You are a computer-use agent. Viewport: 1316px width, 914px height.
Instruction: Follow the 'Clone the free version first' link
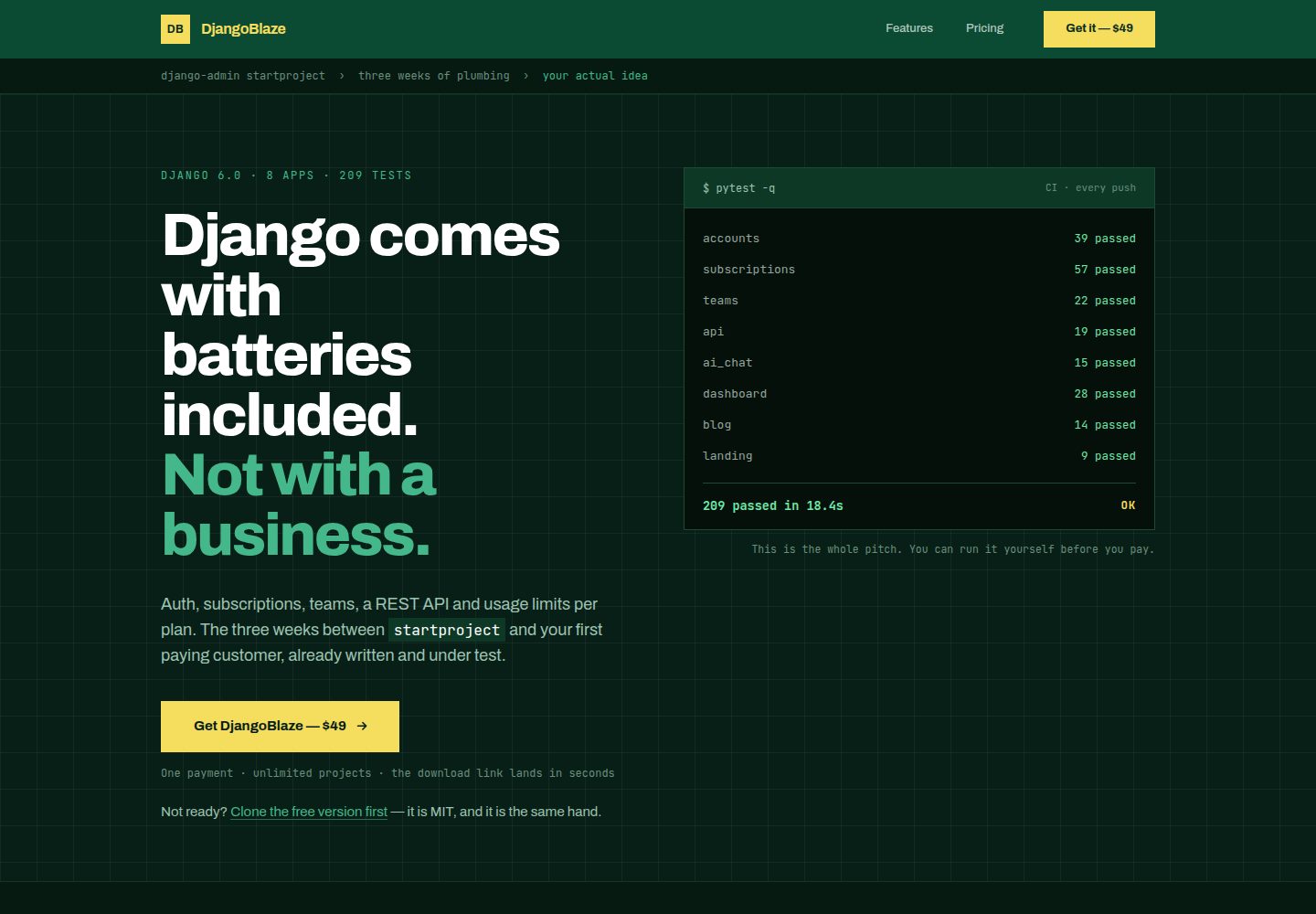tap(309, 812)
